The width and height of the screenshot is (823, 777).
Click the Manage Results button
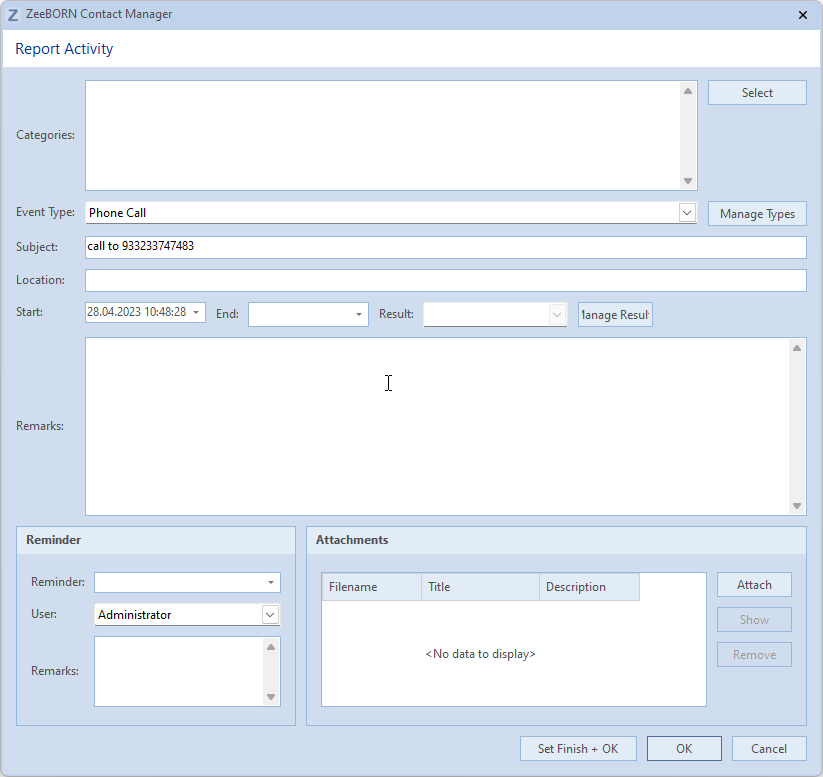(615, 315)
